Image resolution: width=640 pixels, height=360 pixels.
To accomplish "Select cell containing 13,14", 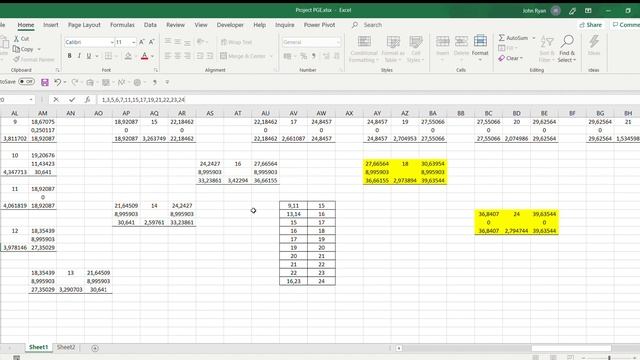I will pos(293,214).
